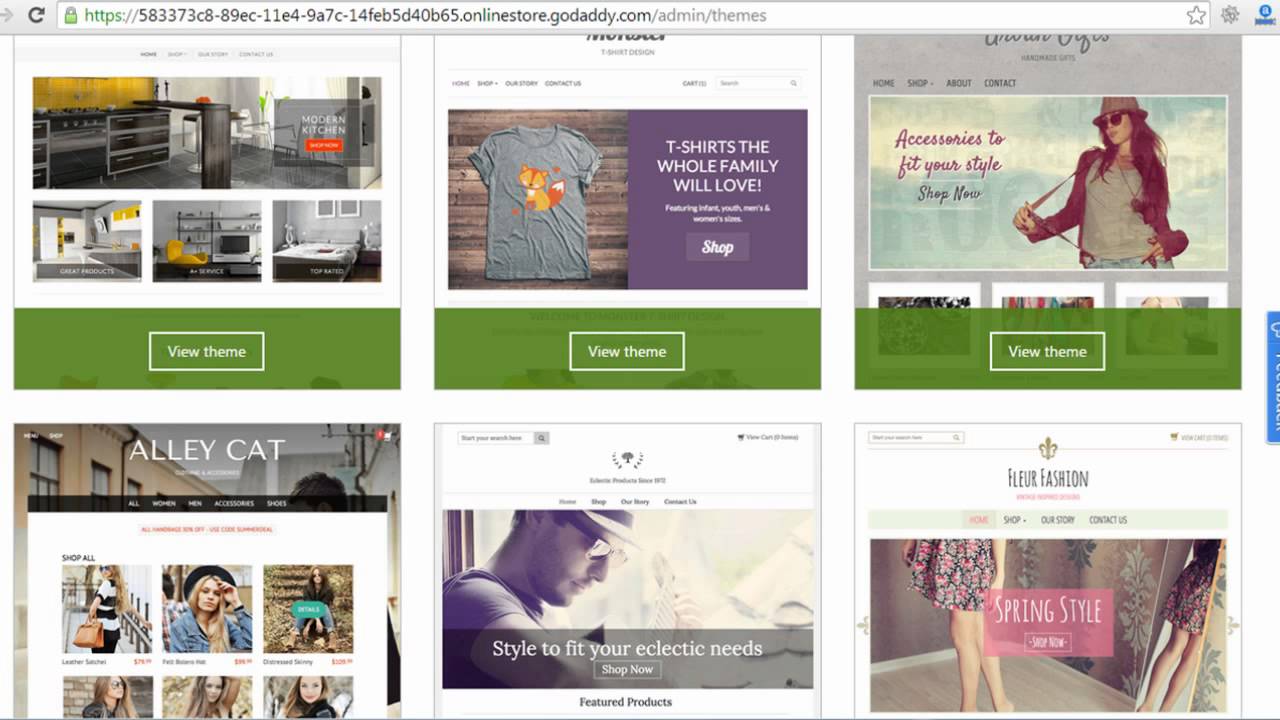Click the search field in the Fleur Fashion preview
The width and height of the screenshot is (1280, 720).
point(916,438)
